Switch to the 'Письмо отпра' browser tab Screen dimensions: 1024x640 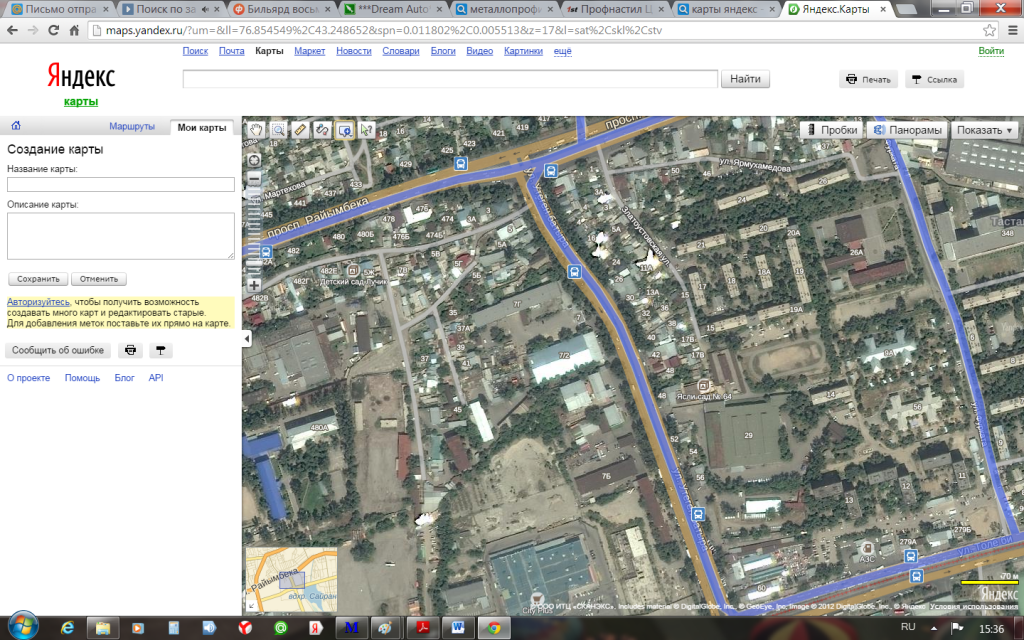coord(60,9)
